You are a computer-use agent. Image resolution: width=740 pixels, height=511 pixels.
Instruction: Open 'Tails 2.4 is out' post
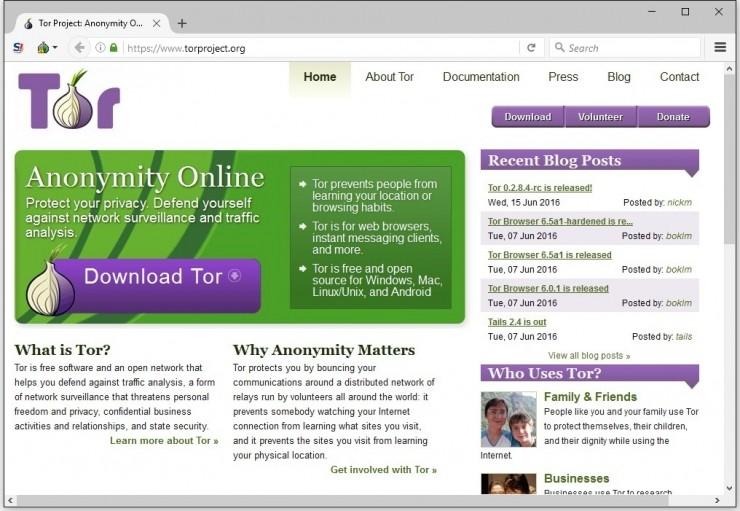point(516,322)
